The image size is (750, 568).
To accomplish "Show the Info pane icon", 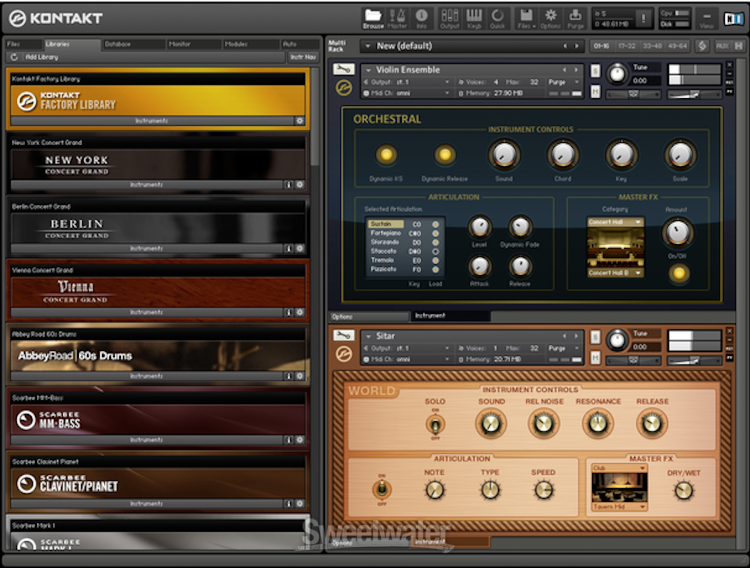I will (421, 19).
